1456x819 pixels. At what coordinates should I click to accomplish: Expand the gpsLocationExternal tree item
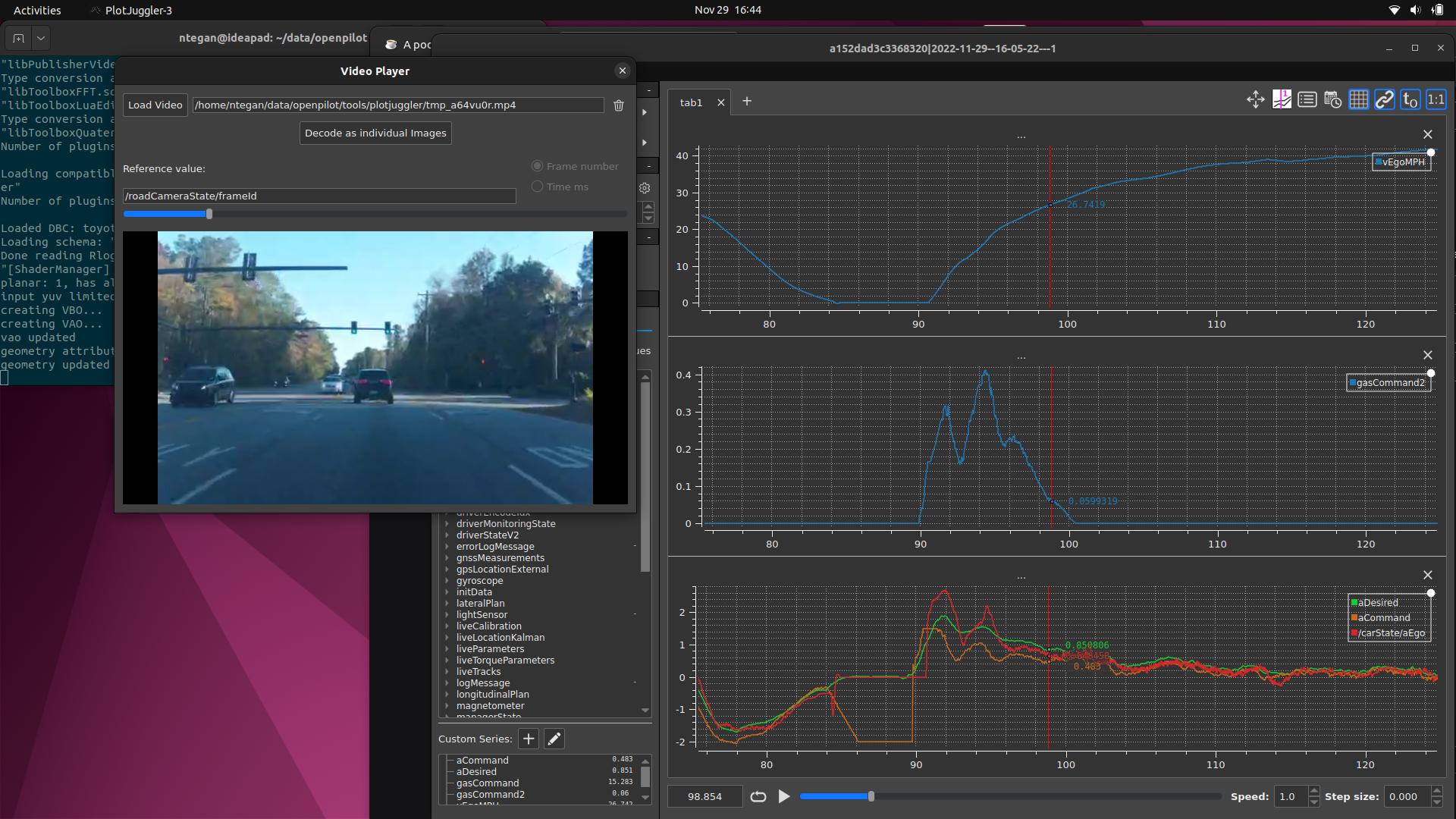point(447,570)
